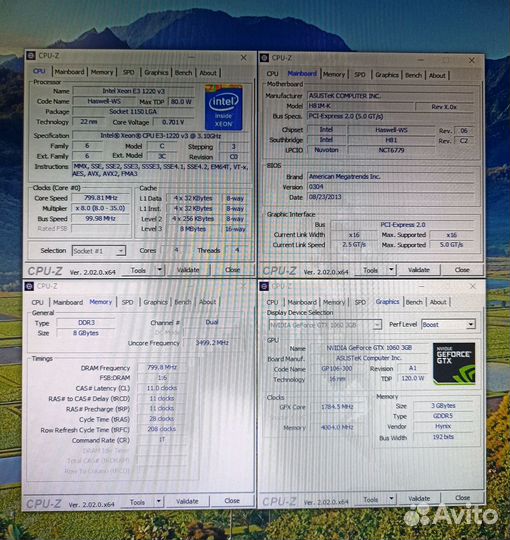The image size is (510, 540).
Task: Click CPU-Z app icon in Mainboard window title
Action: pos(264,58)
